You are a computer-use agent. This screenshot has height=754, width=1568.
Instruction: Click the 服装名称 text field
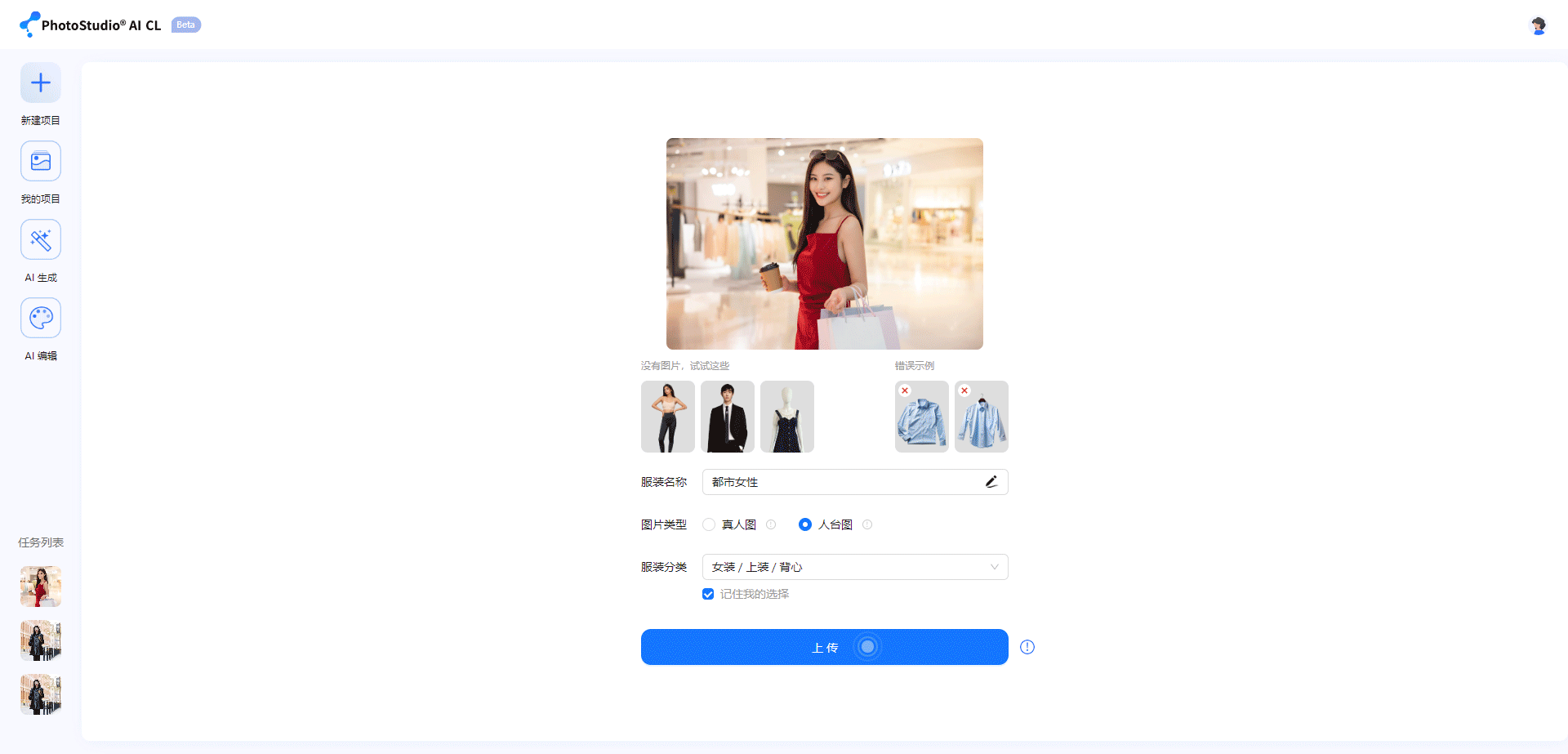click(841, 482)
